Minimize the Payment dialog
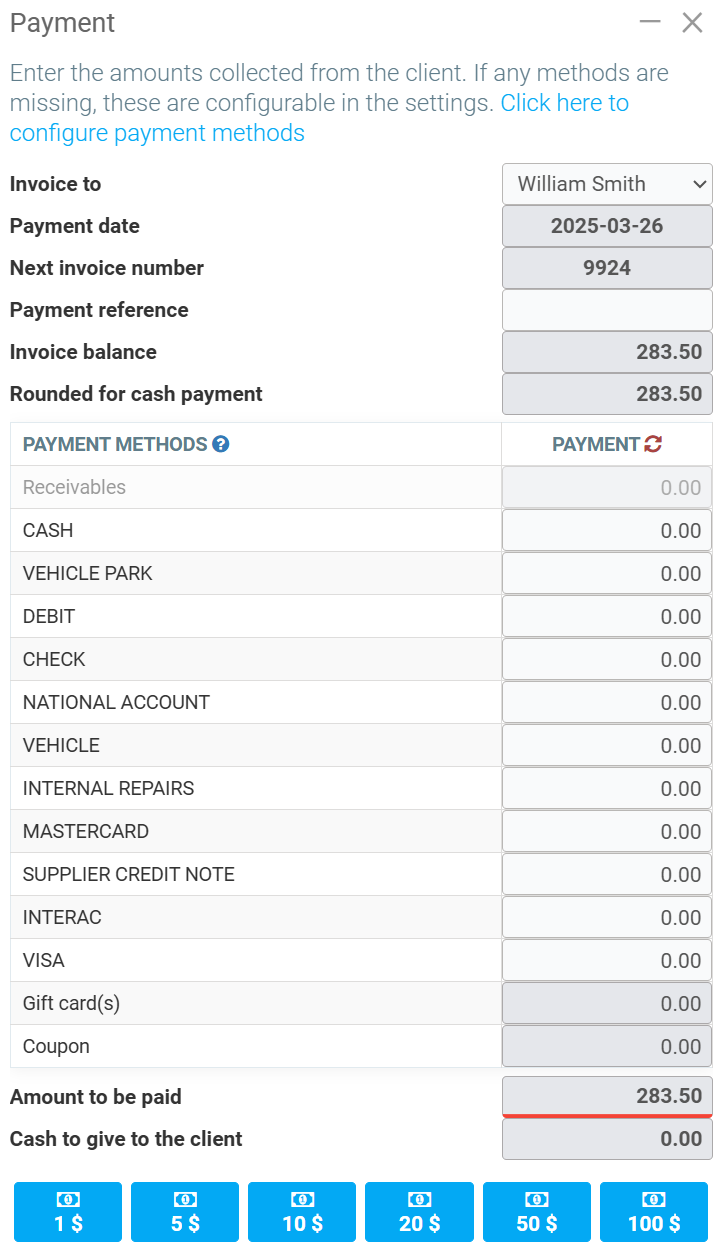The image size is (718, 1243). click(650, 22)
